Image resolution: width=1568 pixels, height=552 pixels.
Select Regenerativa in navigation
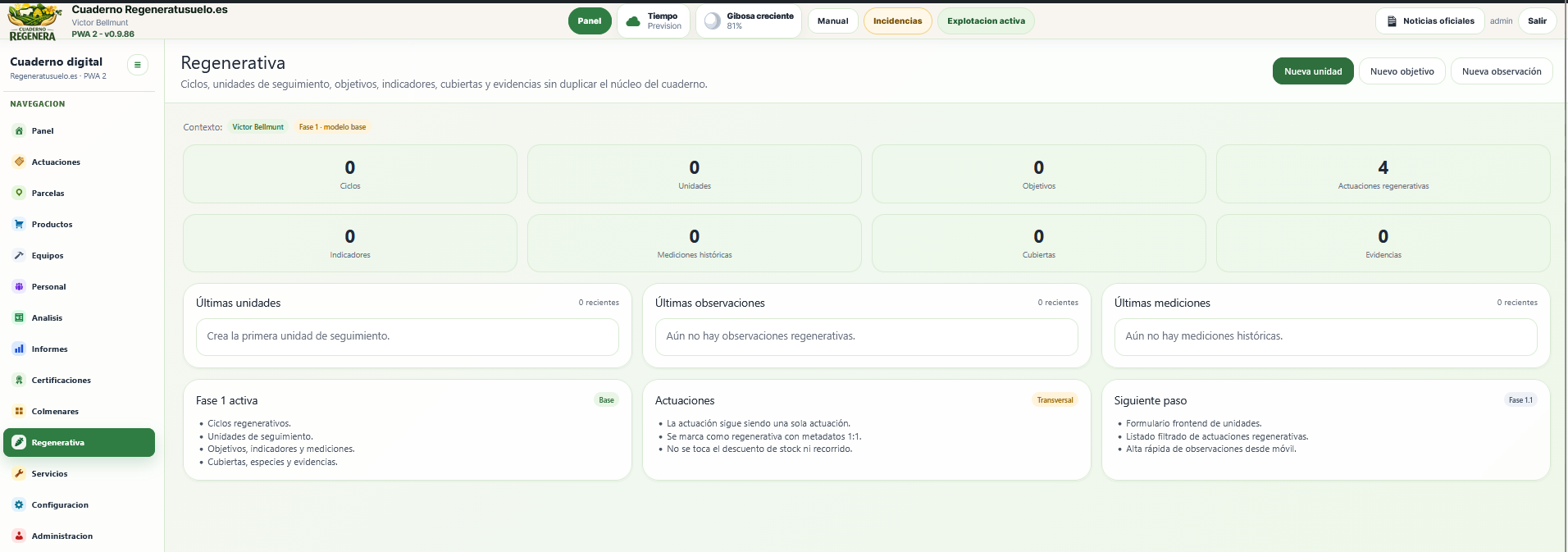point(79,442)
